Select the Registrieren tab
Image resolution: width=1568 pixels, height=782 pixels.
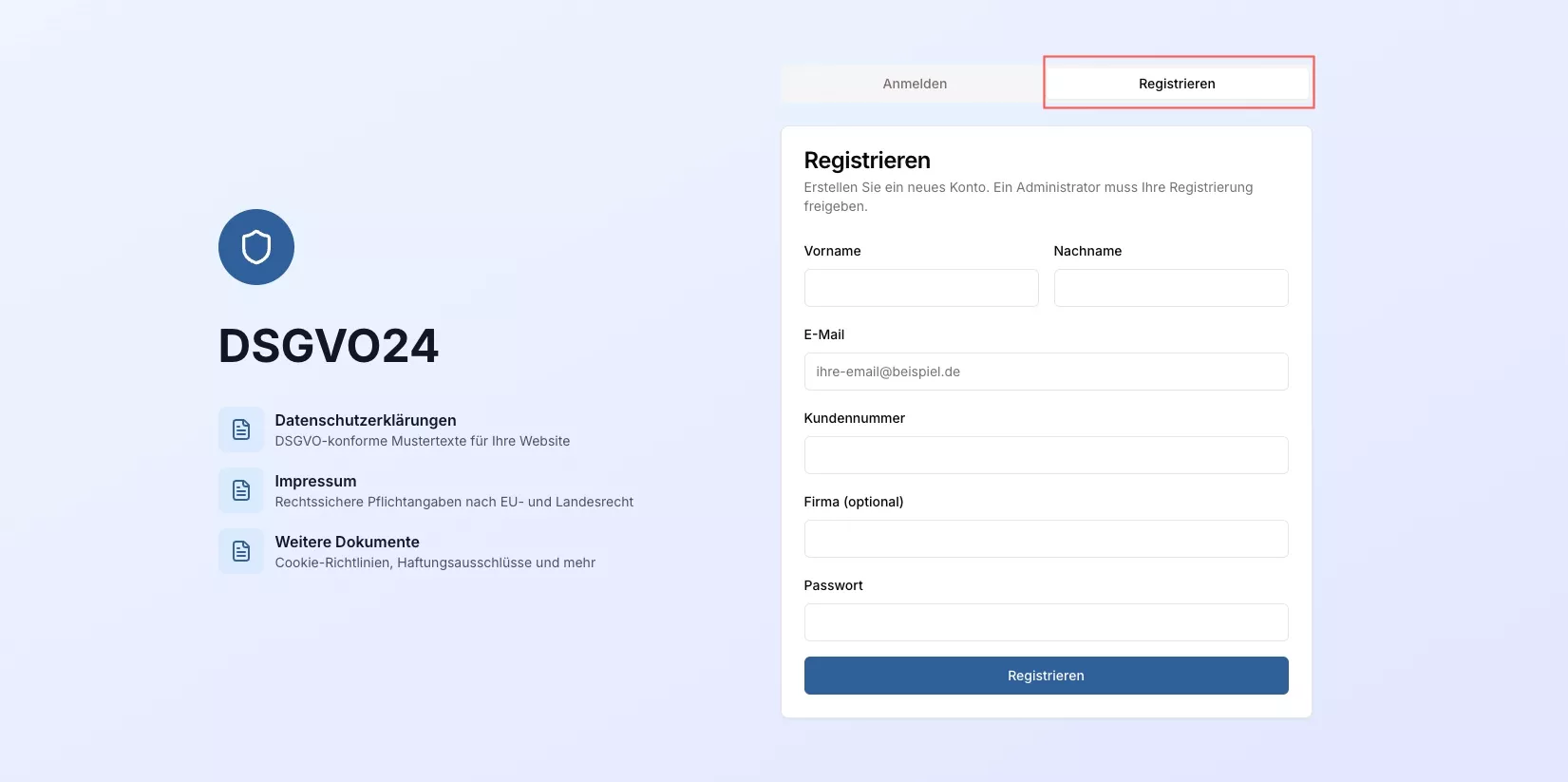(x=1177, y=84)
